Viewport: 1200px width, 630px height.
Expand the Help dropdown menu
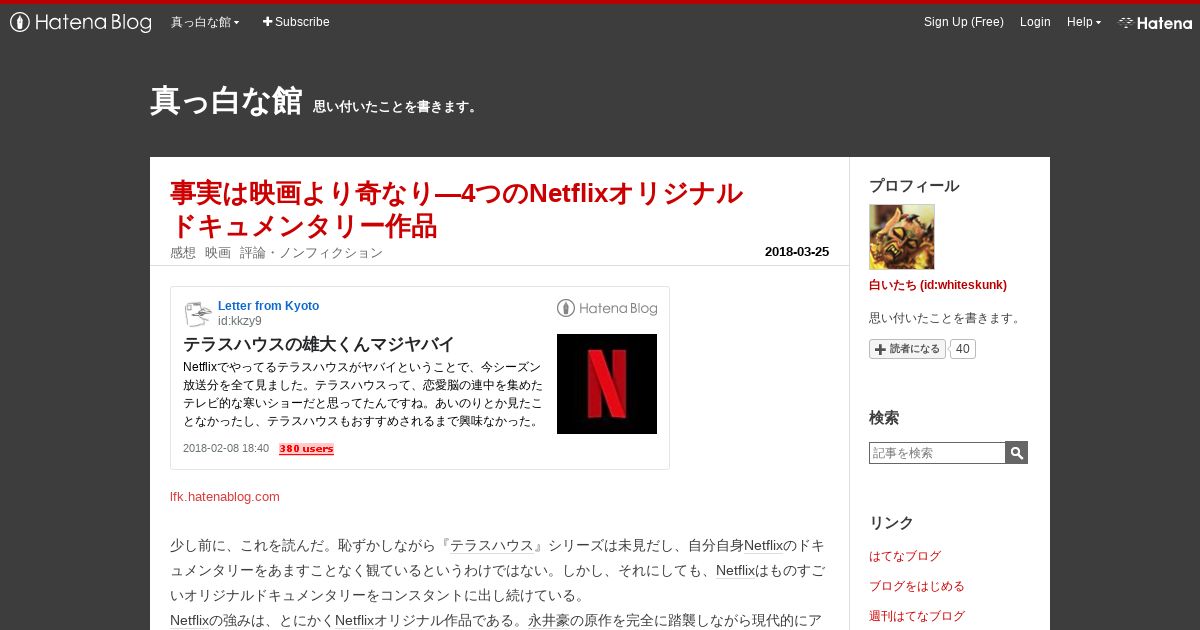click(1083, 22)
